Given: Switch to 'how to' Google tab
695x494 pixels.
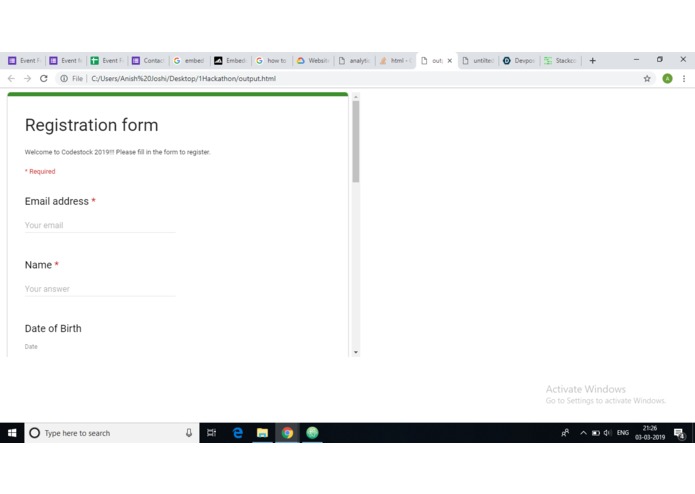Looking at the screenshot, I should (272, 60).
